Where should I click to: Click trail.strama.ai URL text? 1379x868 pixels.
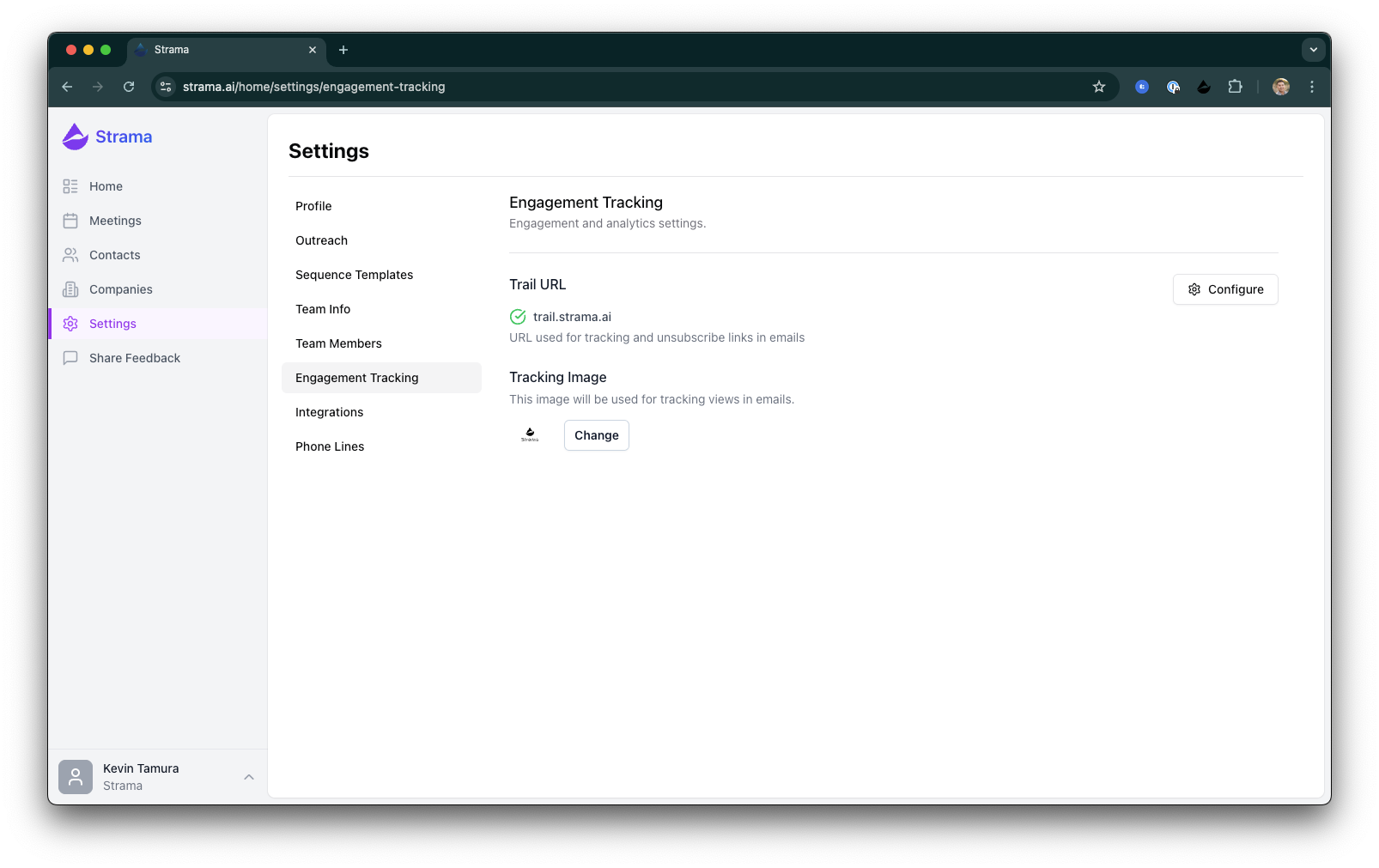click(572, 317)
